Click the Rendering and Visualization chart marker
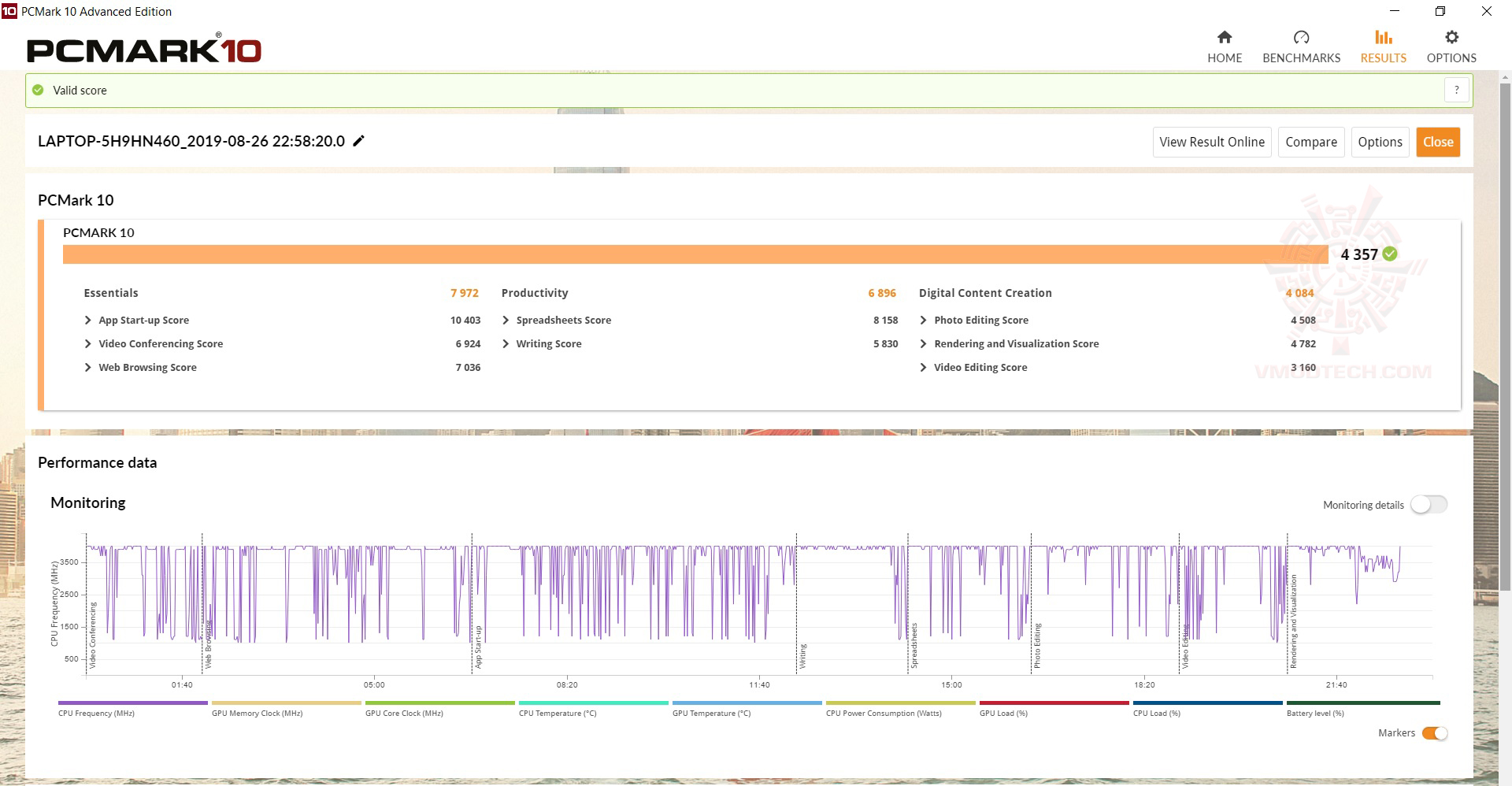 tap(1293, 622)
